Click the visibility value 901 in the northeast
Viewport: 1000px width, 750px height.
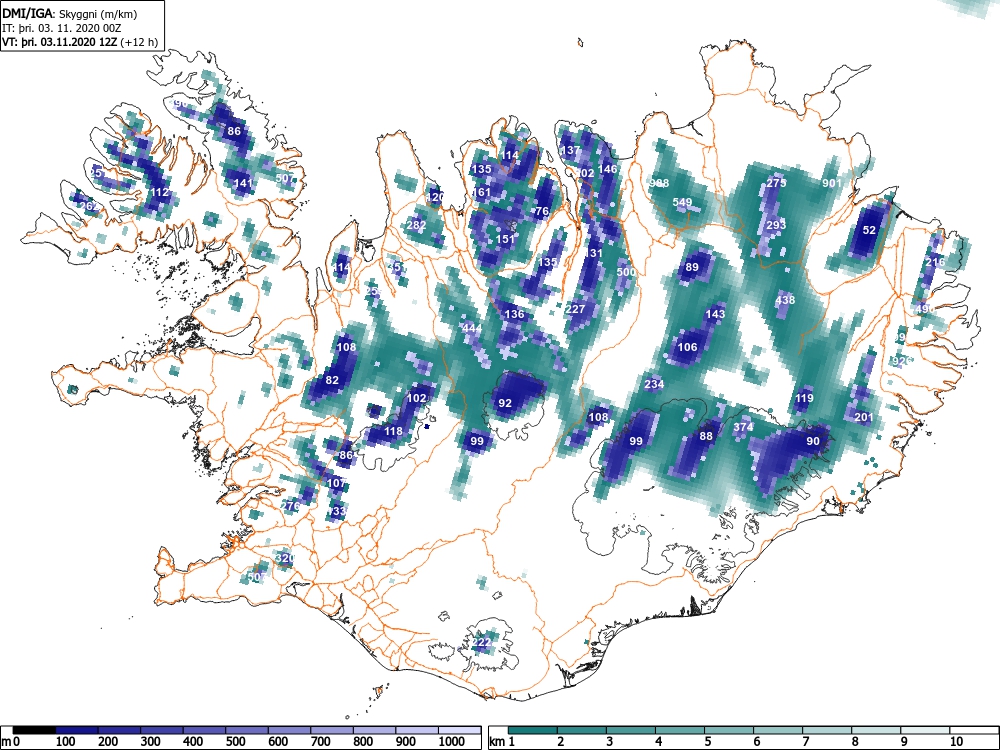tap(832, 183)
